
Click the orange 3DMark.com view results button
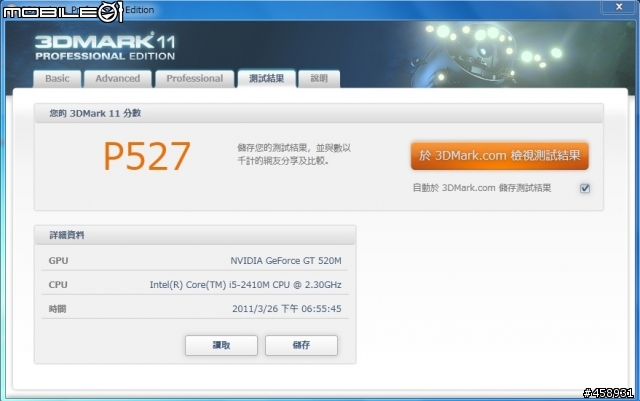[500, 156]
